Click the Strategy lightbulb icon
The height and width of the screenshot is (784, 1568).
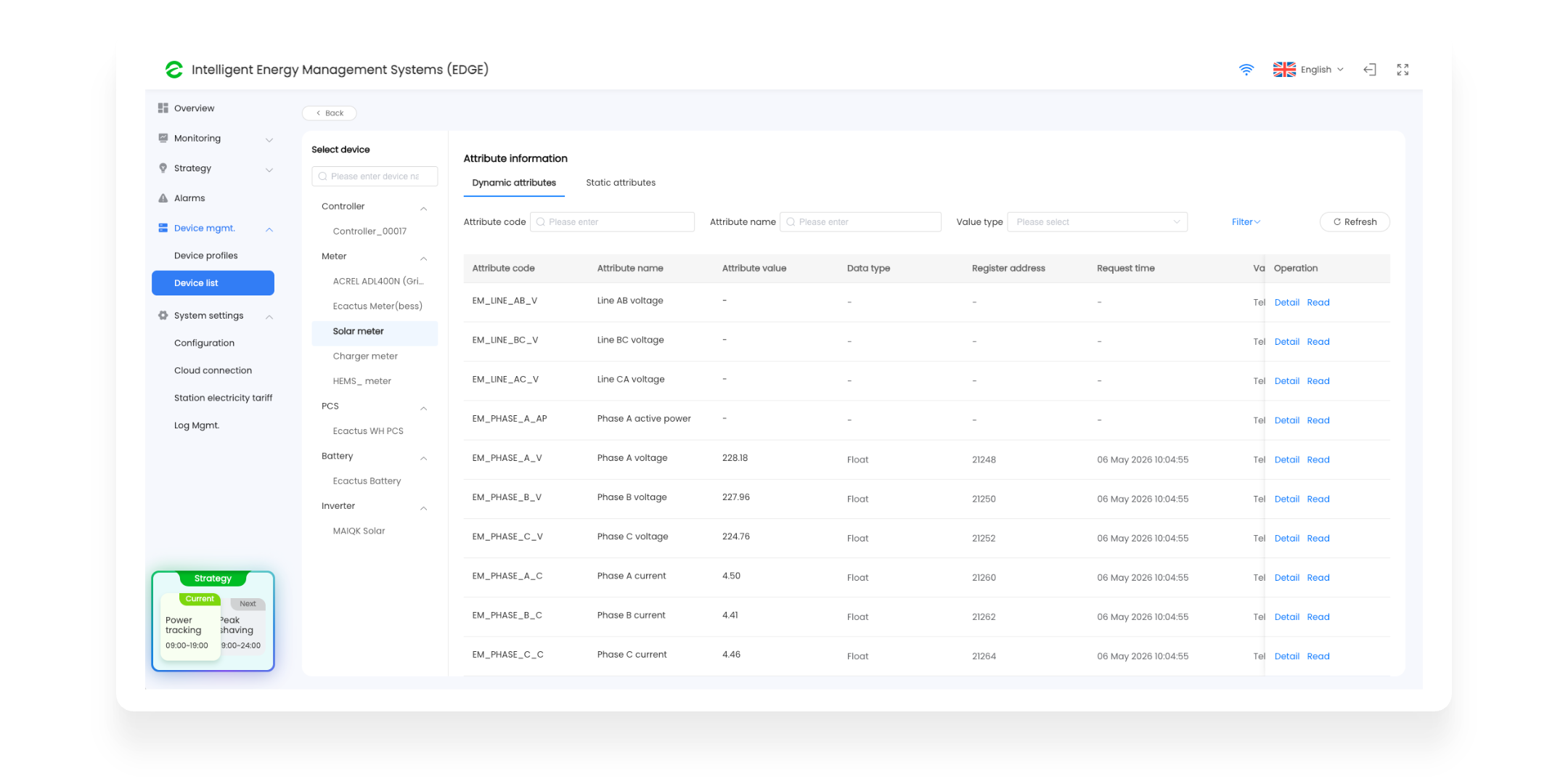(163, 168)
